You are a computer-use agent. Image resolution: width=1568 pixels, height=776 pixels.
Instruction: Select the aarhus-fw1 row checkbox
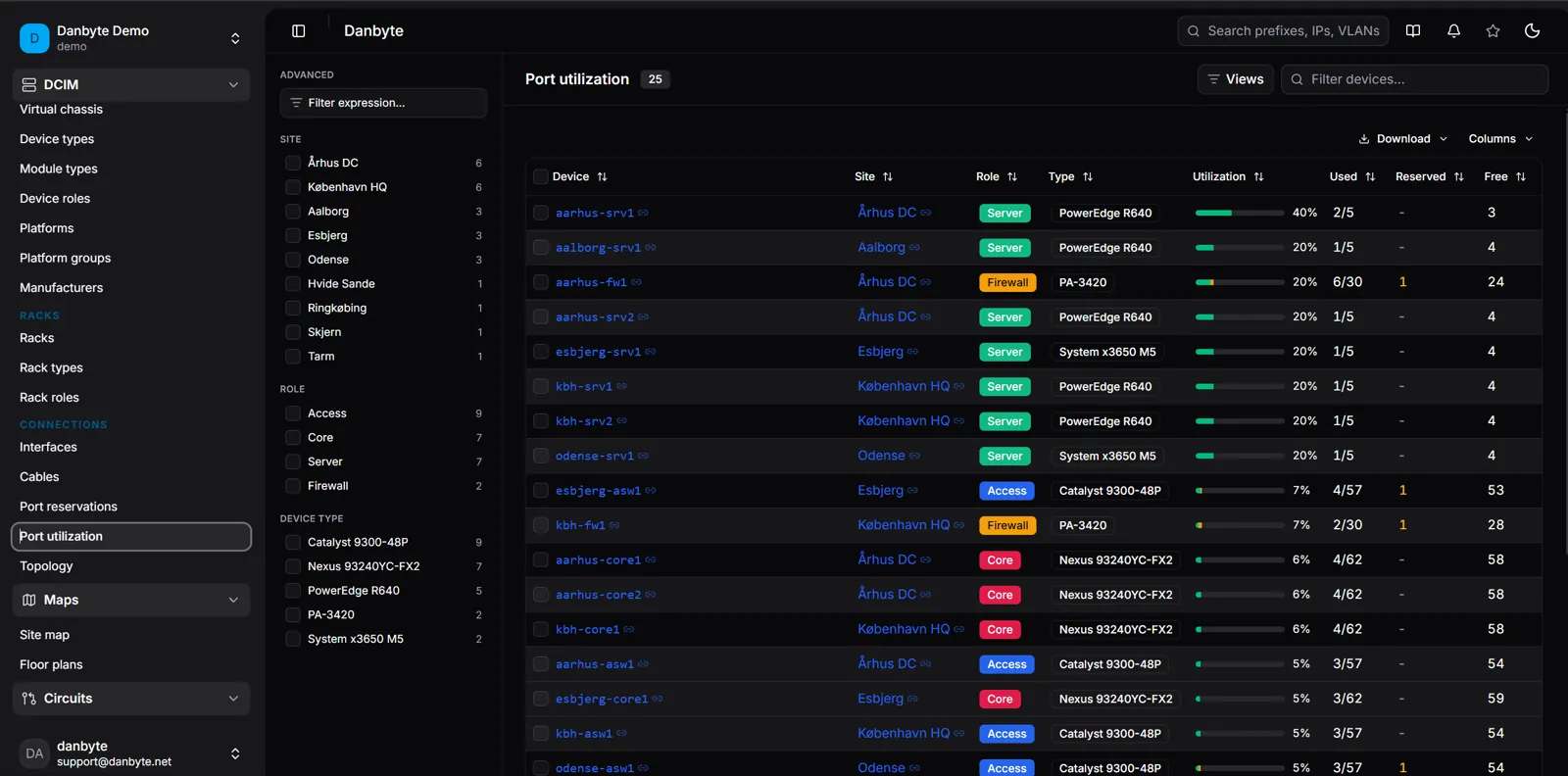(540, 282)
